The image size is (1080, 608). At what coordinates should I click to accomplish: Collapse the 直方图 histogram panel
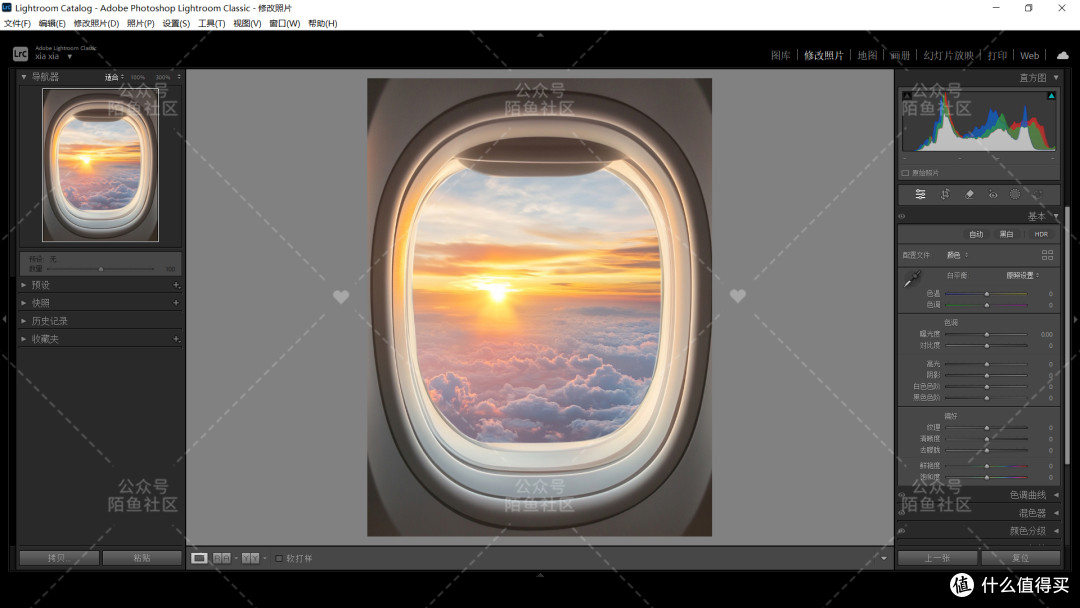coord(1056,78)
